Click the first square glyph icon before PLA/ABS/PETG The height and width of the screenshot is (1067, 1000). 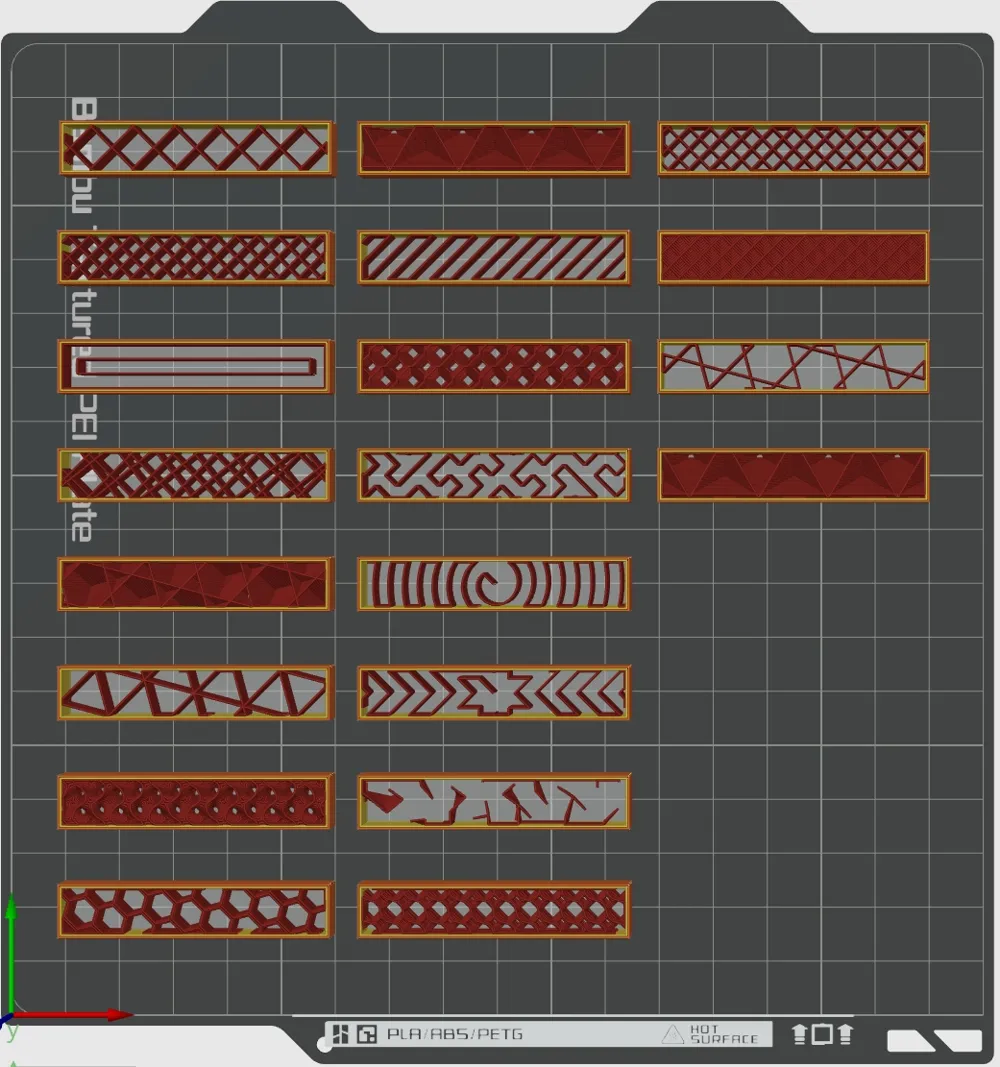tap(339, 1034)
